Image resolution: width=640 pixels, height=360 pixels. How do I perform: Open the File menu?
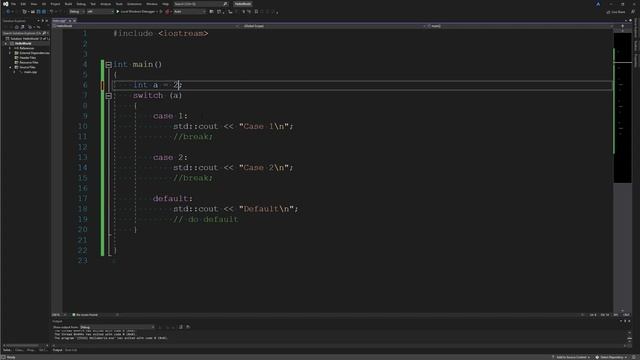(13, 4)
